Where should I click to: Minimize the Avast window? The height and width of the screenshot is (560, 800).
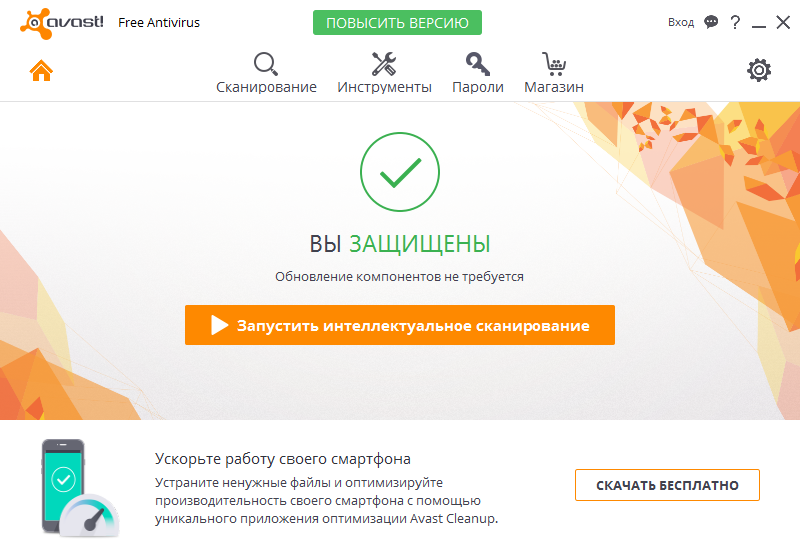pos(760,22)
